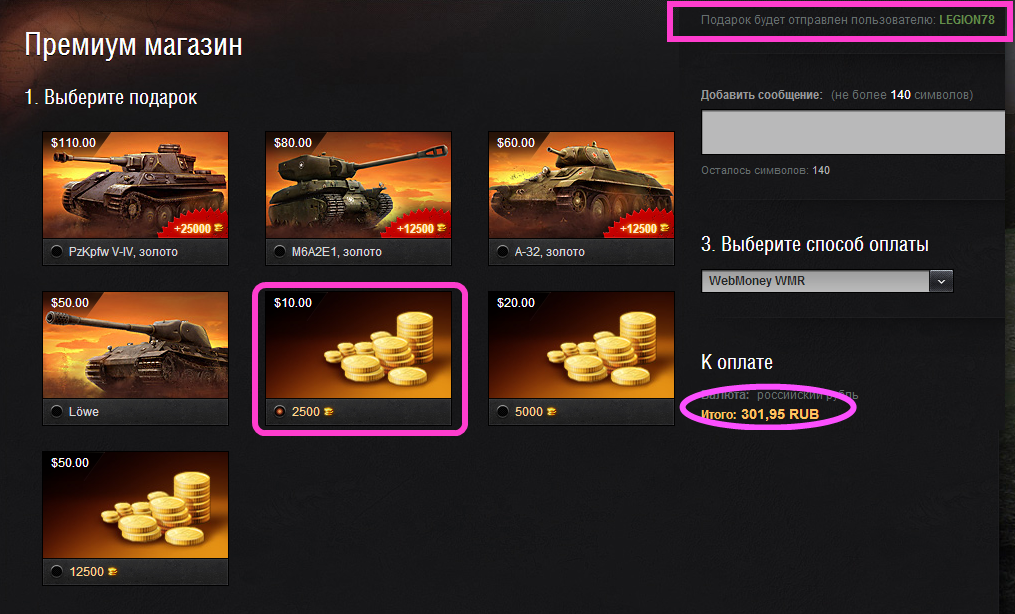Click the Löwe tank image

point(135,345)
